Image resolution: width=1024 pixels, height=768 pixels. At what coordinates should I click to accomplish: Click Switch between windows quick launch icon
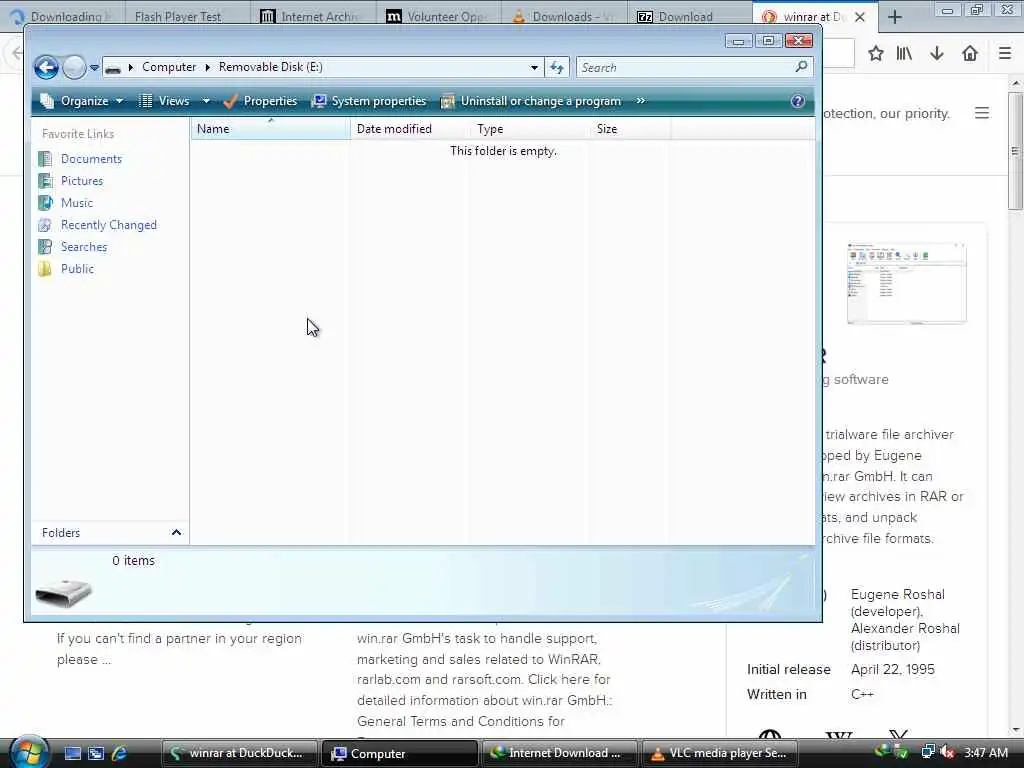tap(96, 754)
